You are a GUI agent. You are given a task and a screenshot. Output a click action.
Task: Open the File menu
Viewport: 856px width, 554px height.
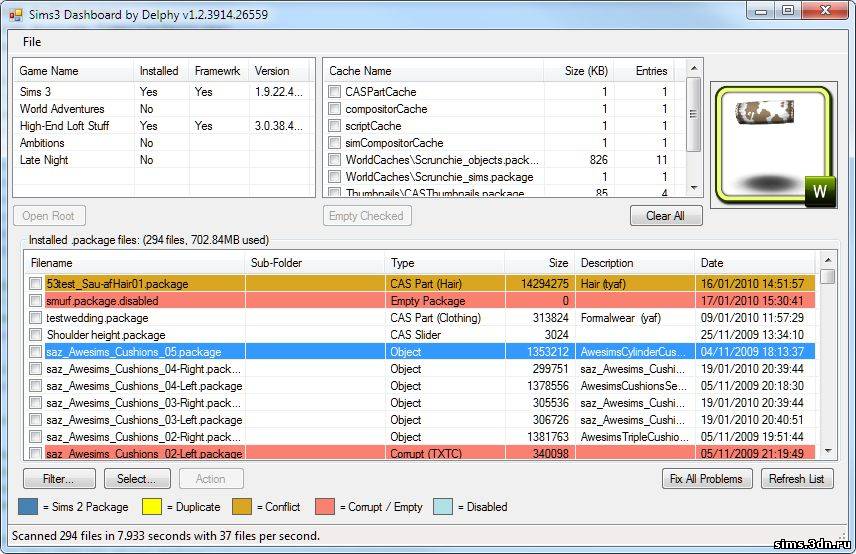32,42
